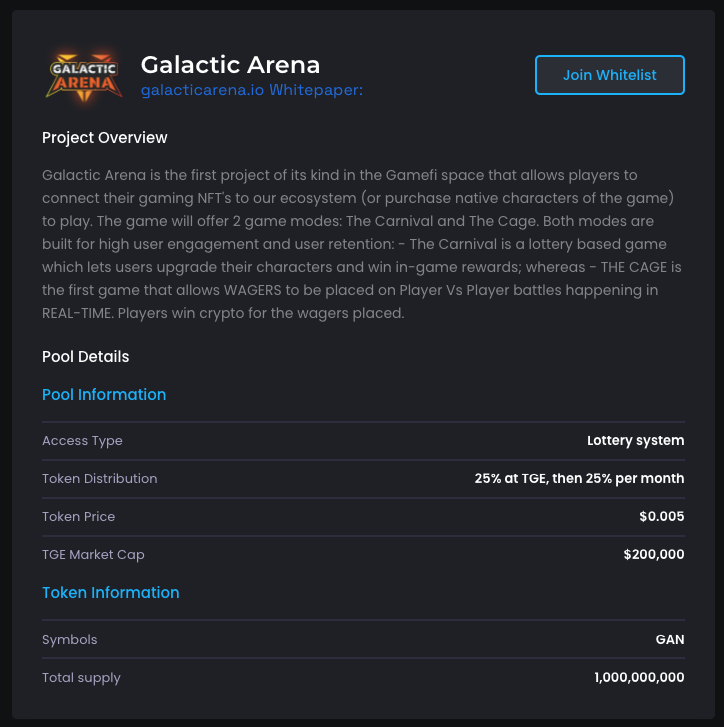Select the Token Distribution row label
Image resolution: width=724 pixels, height=727 pixels.
point(99,478)
